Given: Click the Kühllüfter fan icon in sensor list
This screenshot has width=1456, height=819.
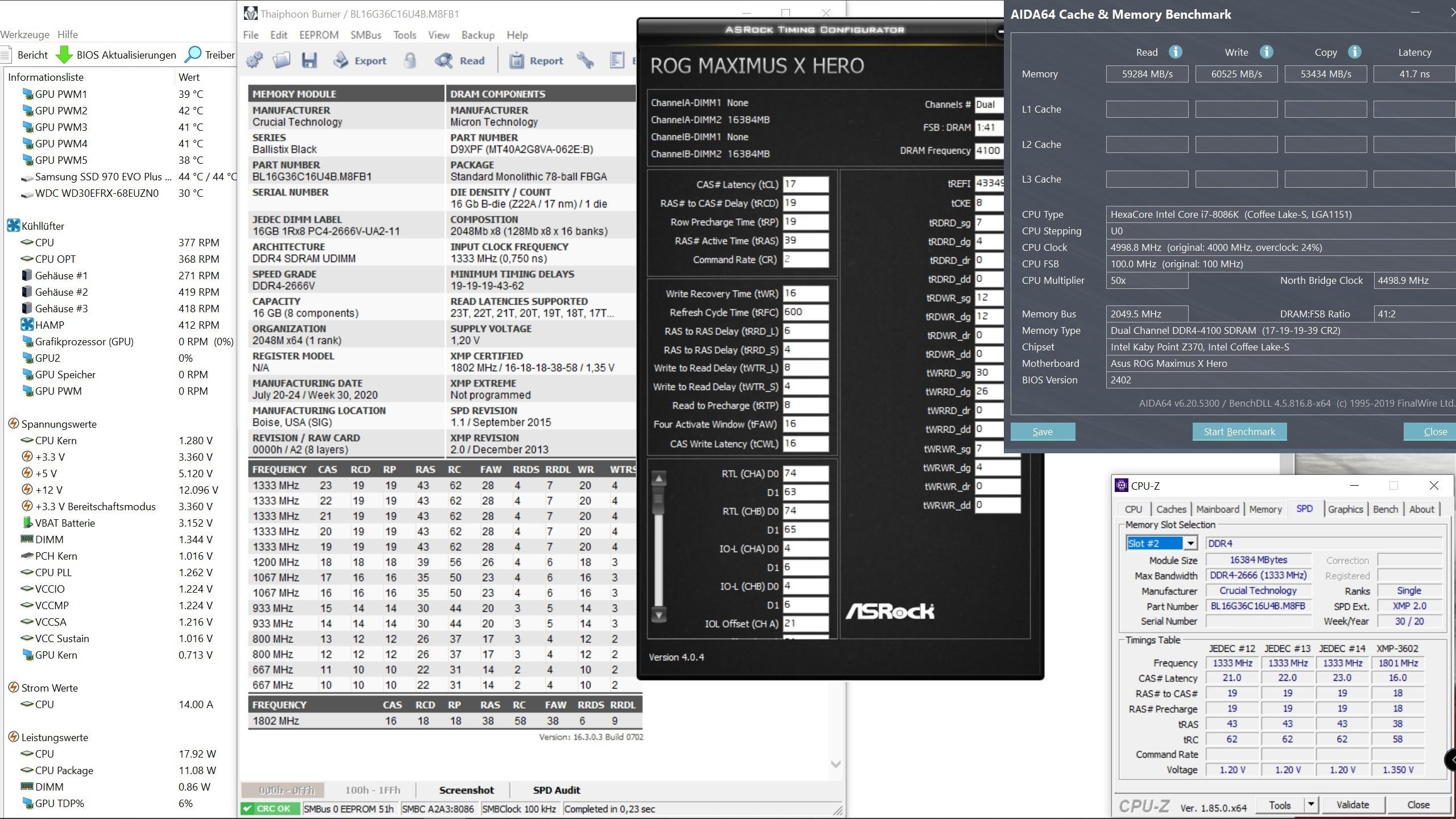Looking at the screenshot, I should tap(13, 226).
